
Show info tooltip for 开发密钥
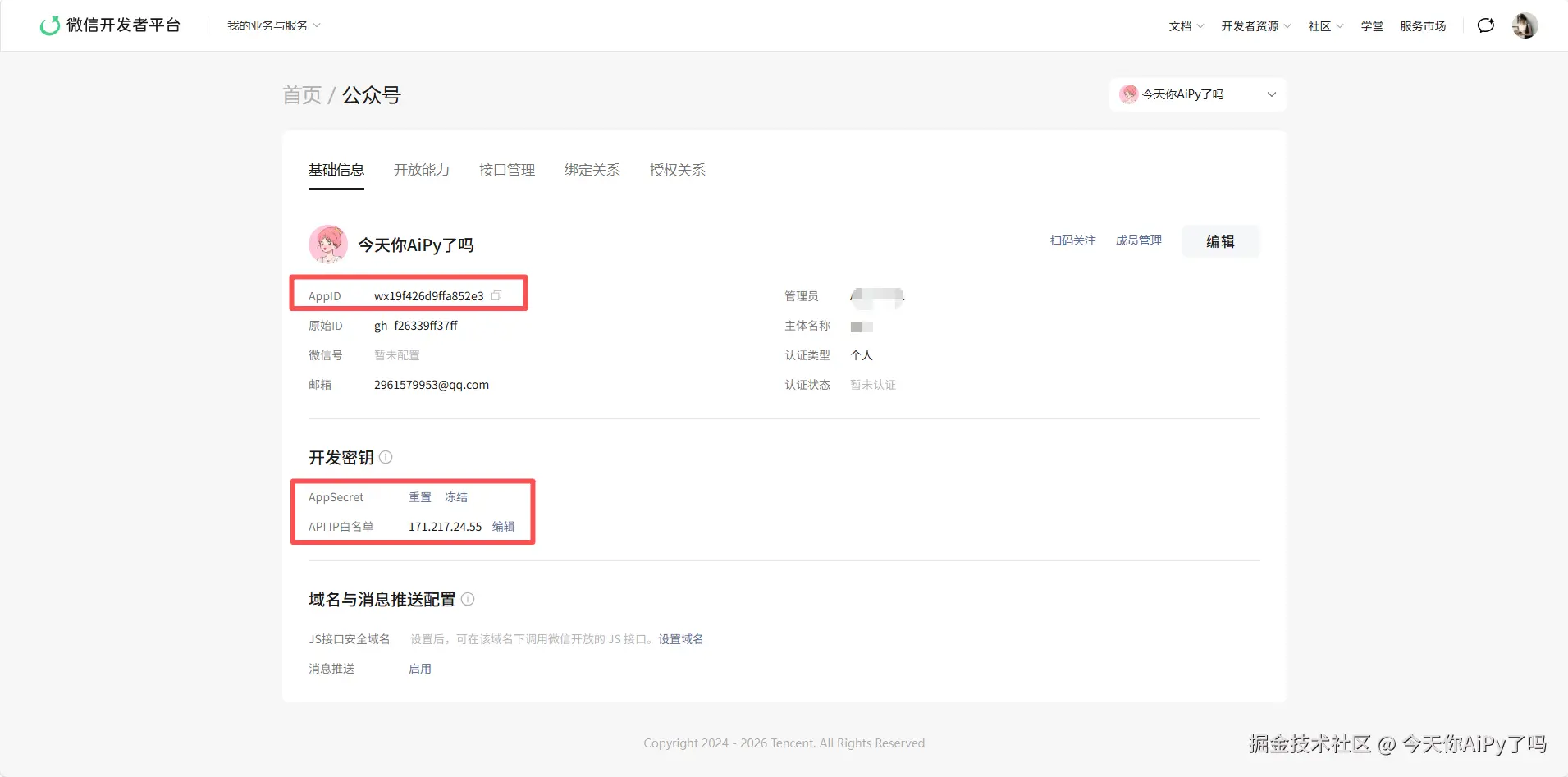(386, 457)
